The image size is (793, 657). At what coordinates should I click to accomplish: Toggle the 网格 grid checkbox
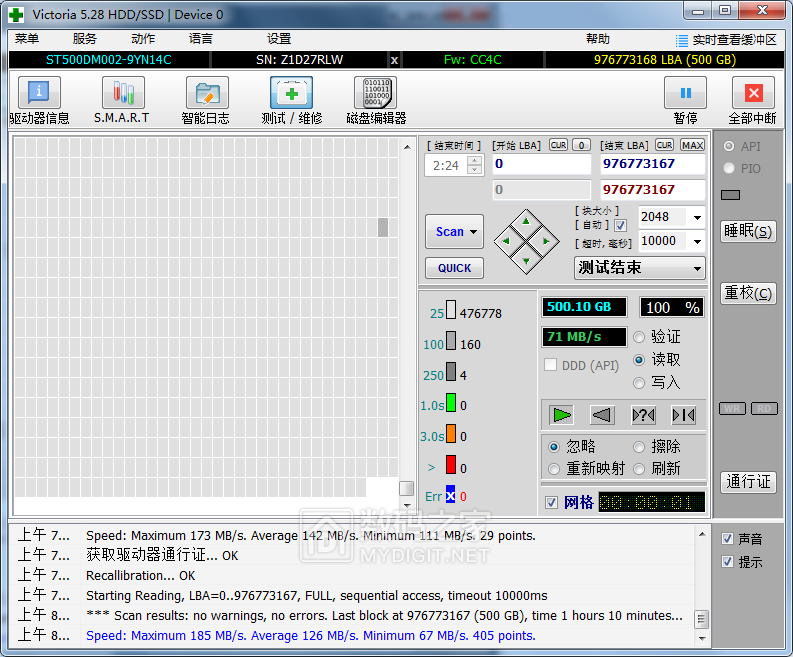tap(552, 502)
